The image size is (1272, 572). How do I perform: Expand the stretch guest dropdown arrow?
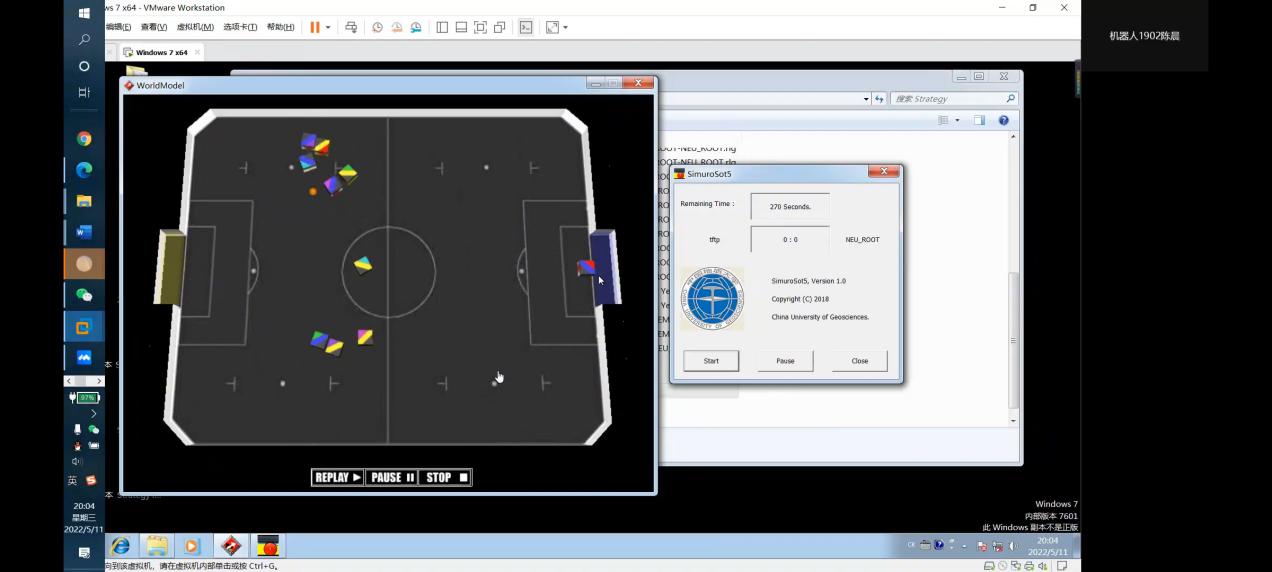coord(566,27)
